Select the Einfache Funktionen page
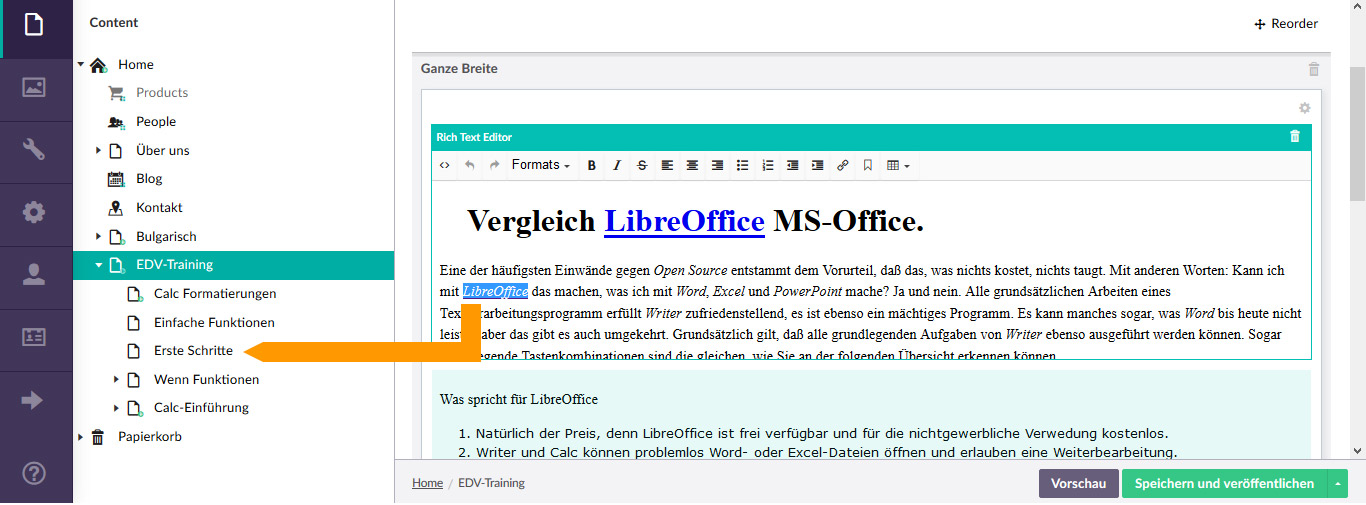 pos(214,322)
